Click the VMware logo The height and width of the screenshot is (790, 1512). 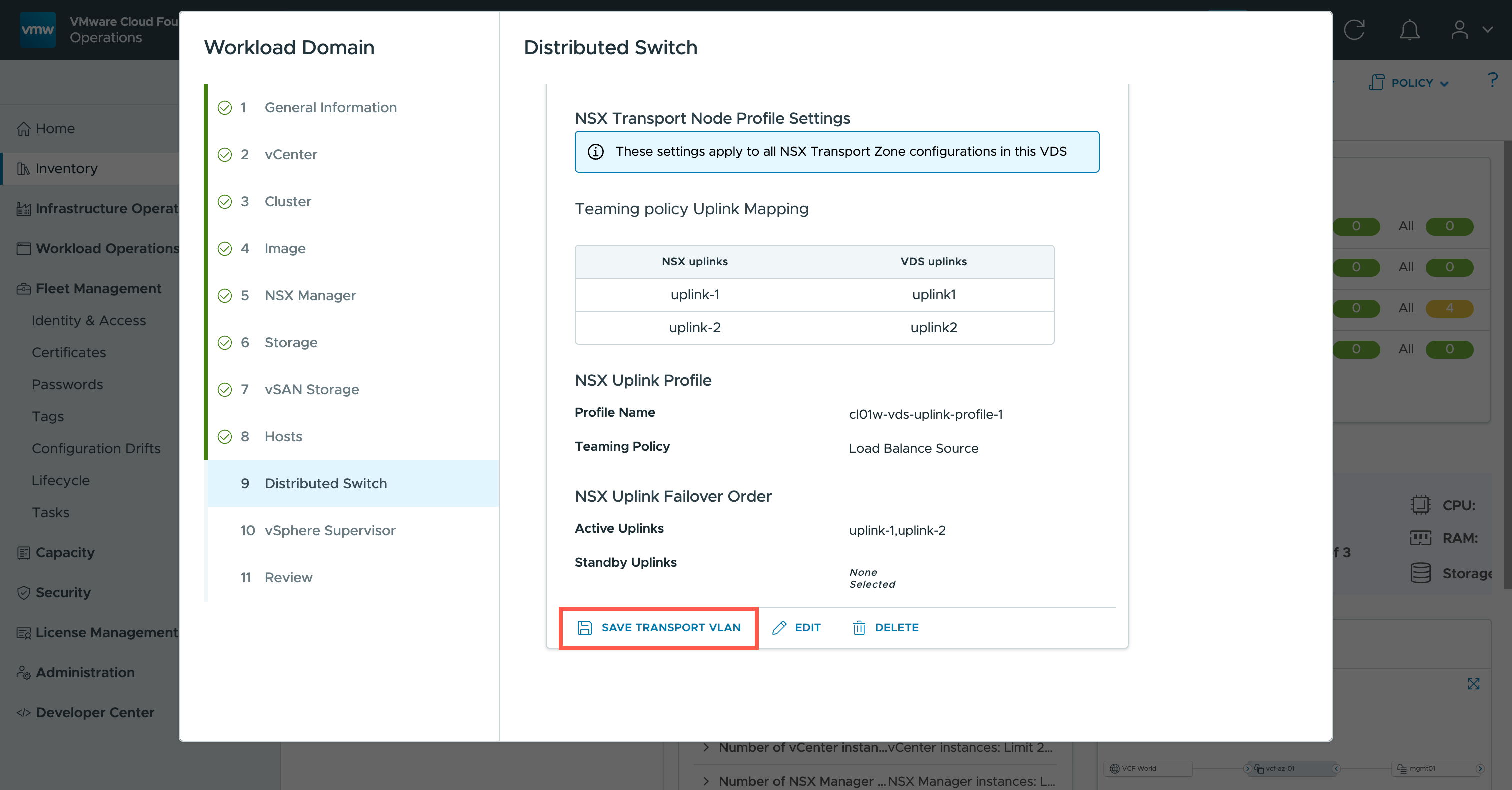(x=38, y=30)
